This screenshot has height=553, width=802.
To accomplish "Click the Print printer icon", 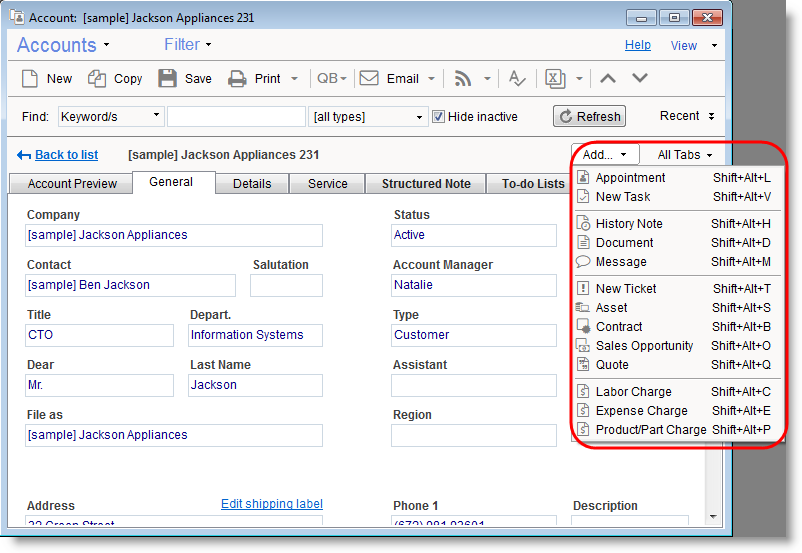I will point(237,79).
